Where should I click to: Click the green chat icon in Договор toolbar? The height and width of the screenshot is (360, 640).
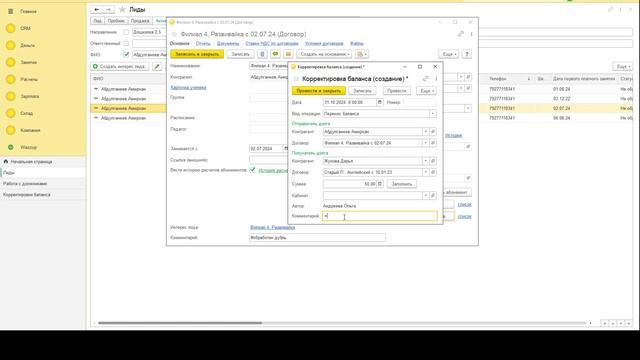tap(276, 54)
